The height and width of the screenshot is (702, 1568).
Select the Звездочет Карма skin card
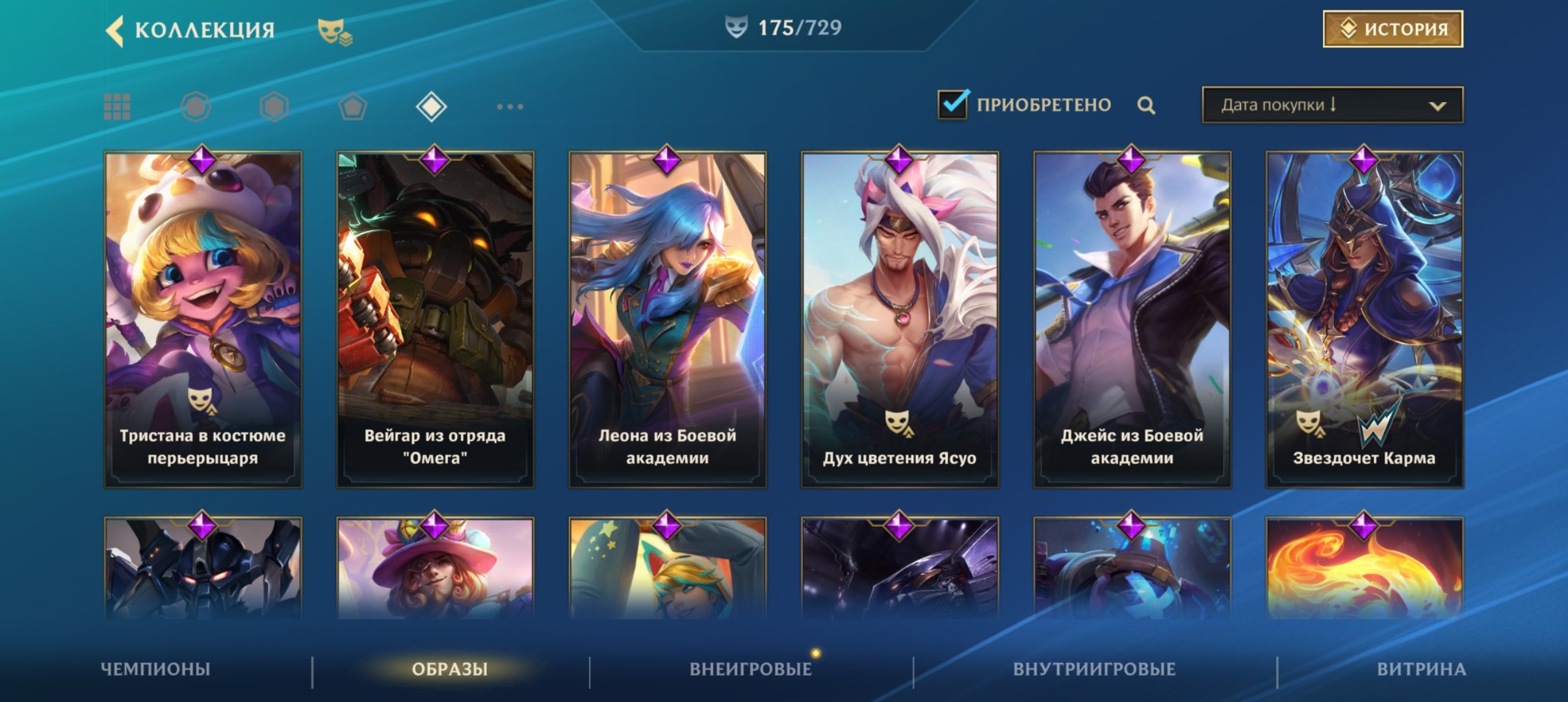1365,319
